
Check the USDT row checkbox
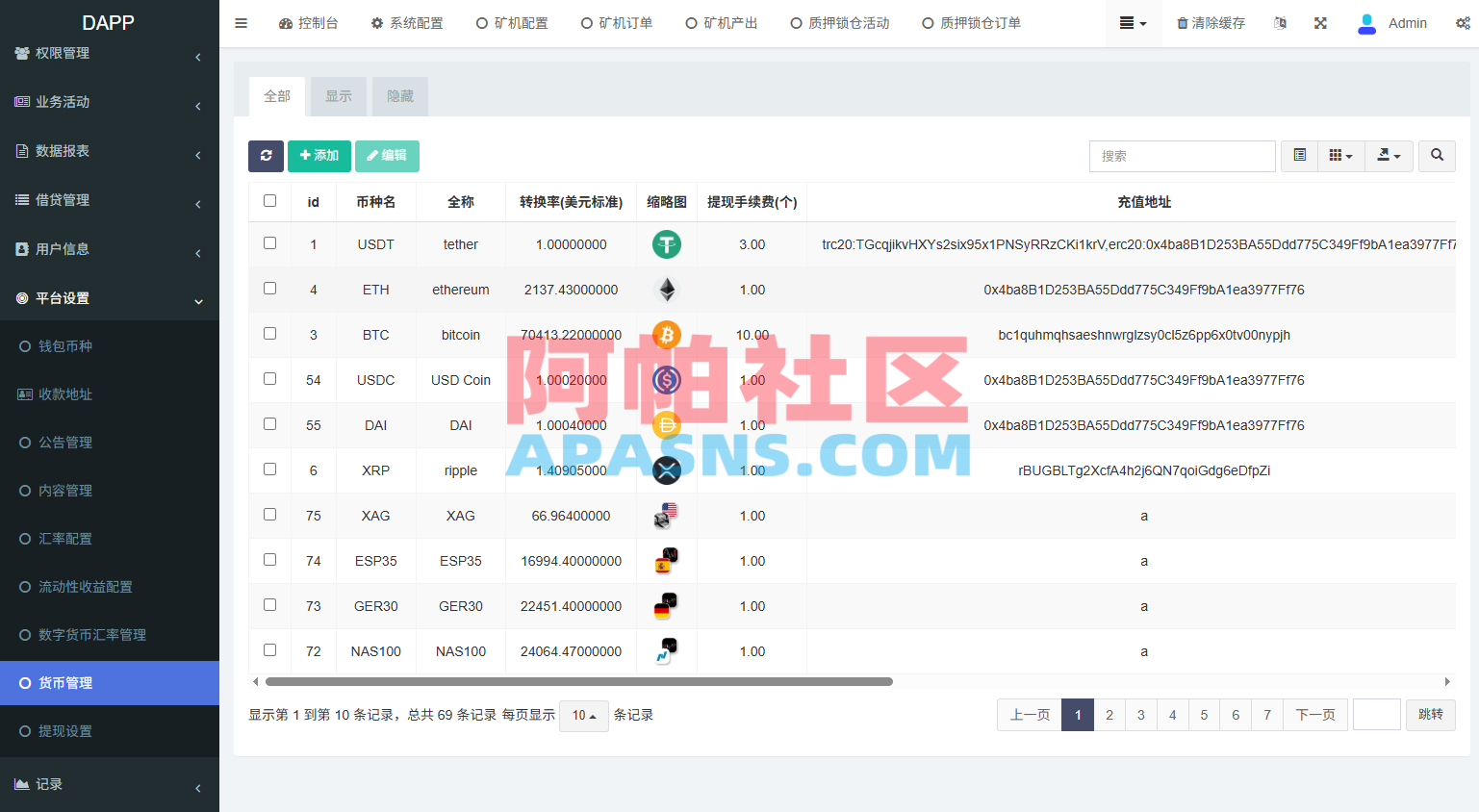[269, 243]
